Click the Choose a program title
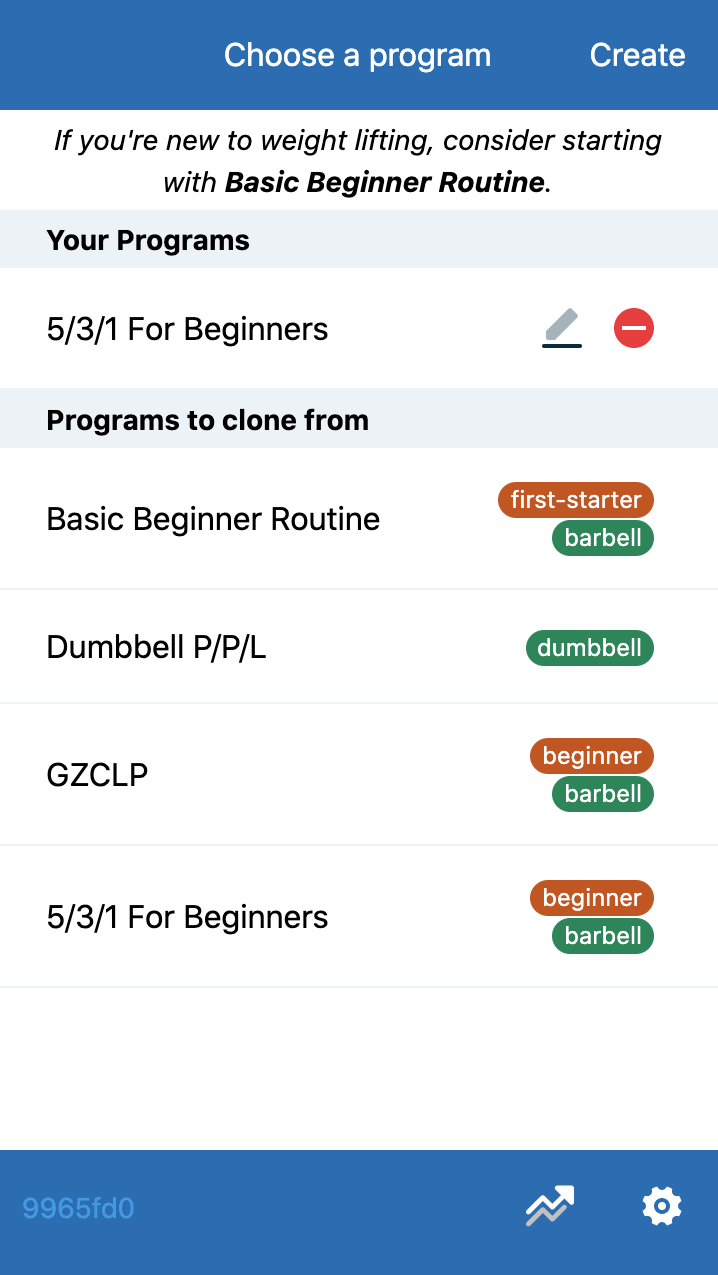This screenshot has width=718, height=1275. (357, 55)
